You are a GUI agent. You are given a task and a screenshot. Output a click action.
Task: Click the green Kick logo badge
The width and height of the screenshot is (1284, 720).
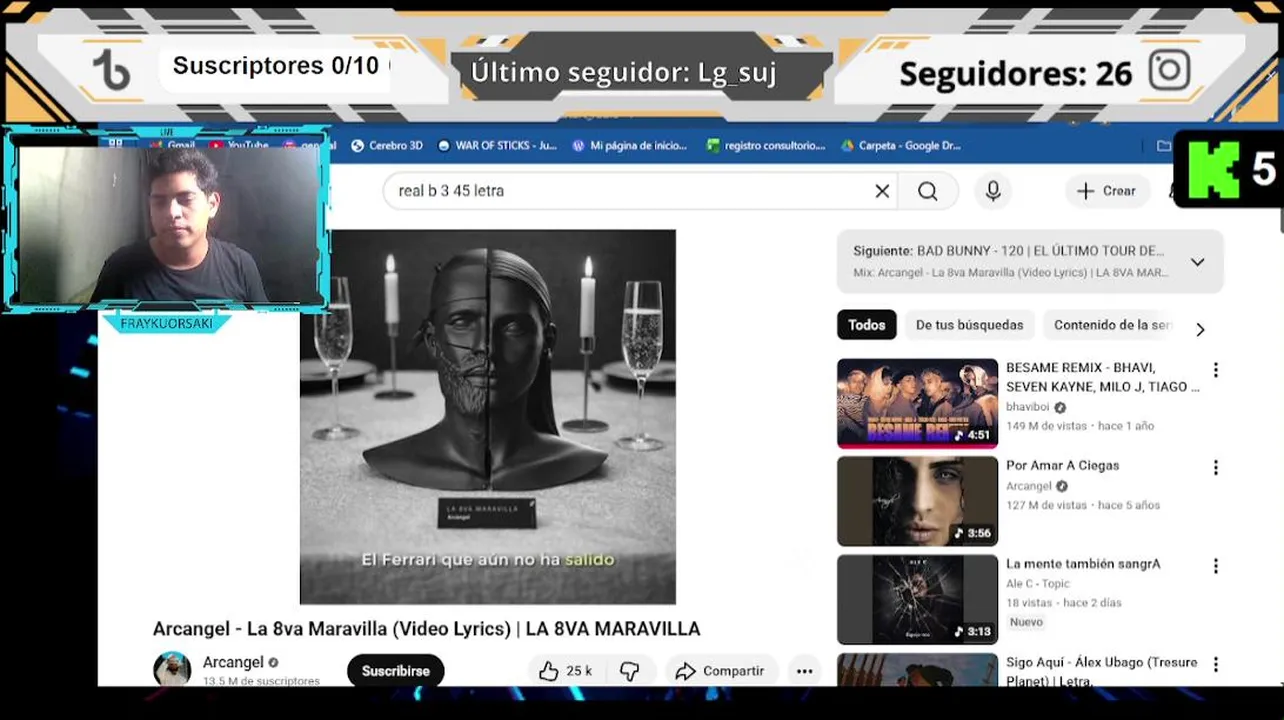1214,170
